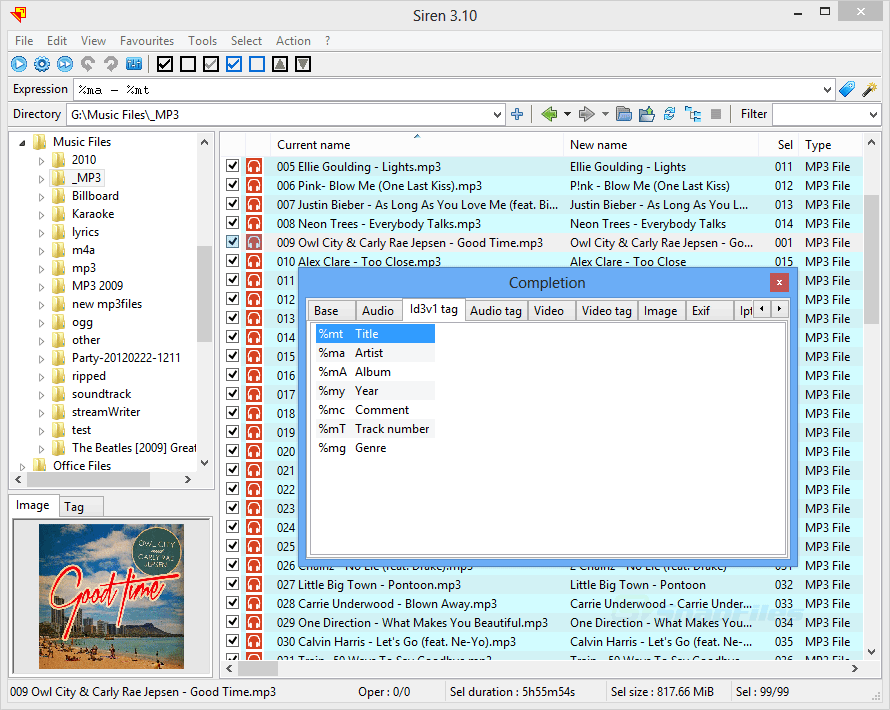Select the %ma Artist completion entry
890x710 pixels.
coord(375,353)
